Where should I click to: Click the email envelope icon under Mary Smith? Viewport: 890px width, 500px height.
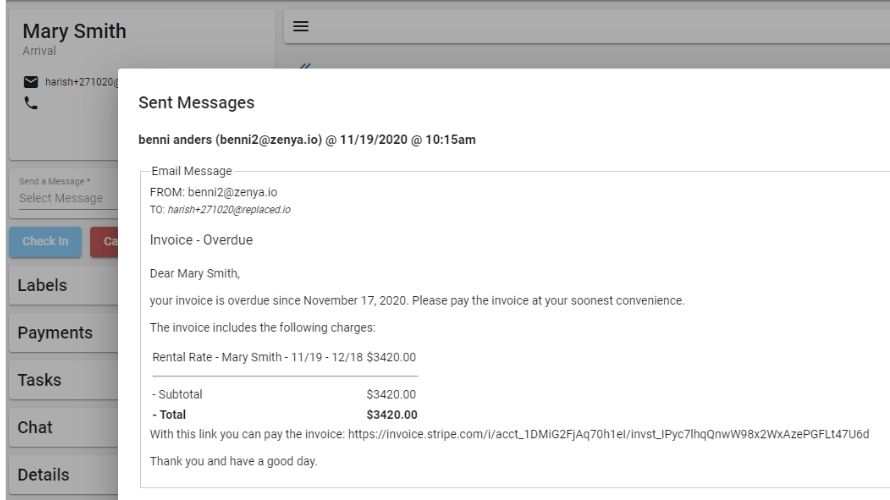tap(30, 82)
